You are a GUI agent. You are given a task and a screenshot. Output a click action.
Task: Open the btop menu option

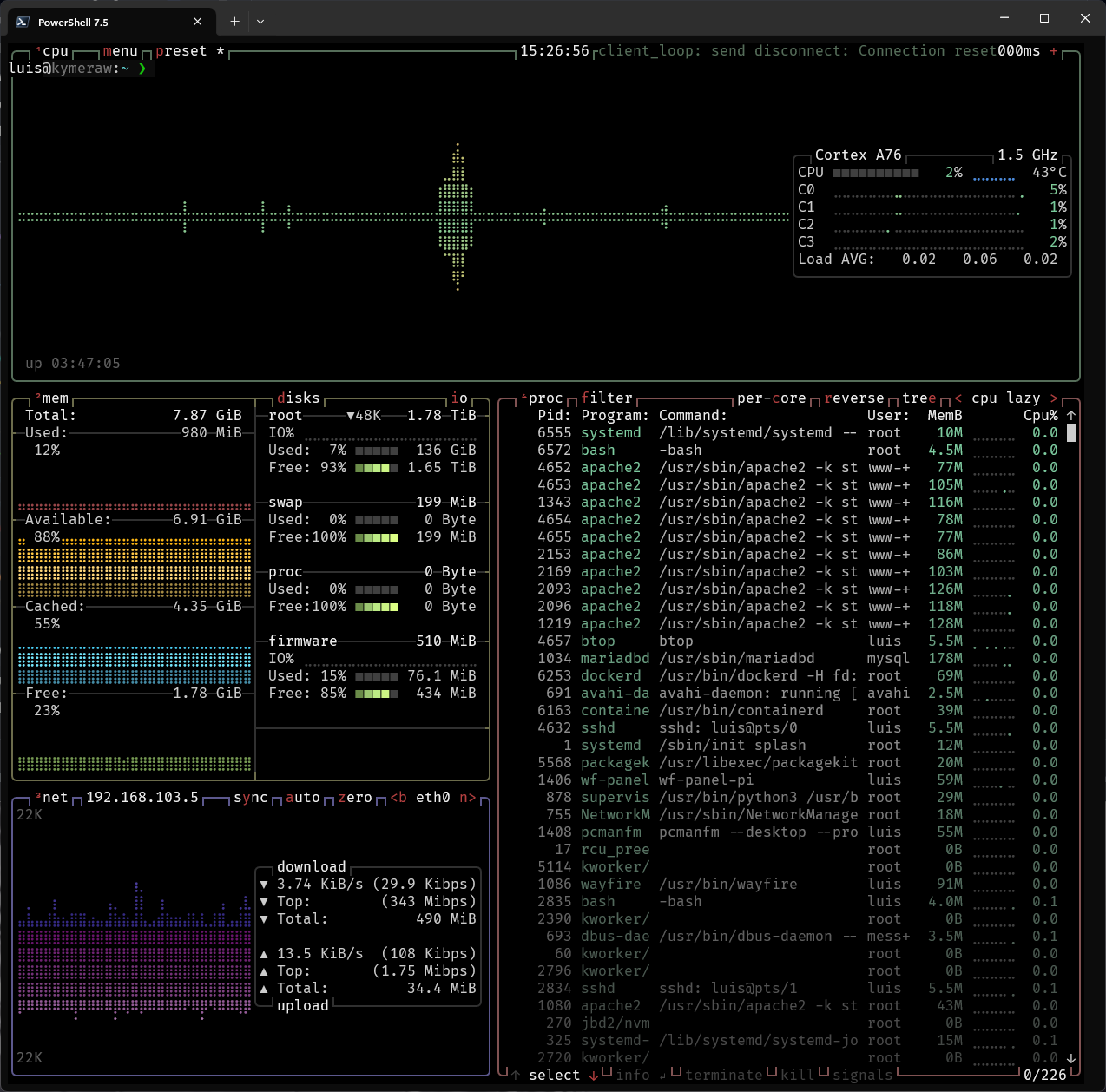[121, 51]
